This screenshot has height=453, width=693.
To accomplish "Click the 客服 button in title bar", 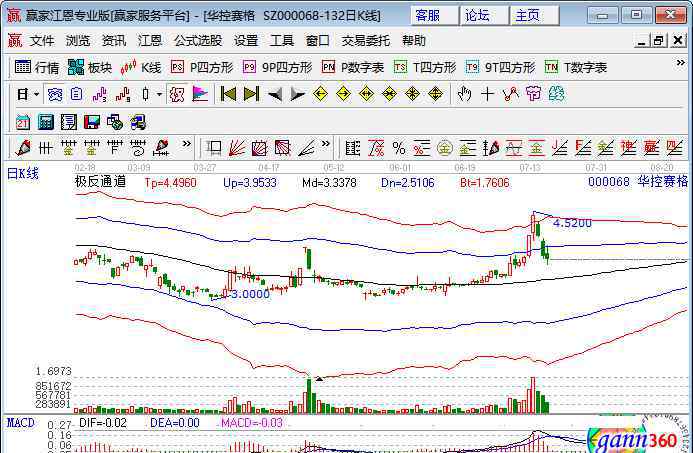I will (x=434, y=16).
